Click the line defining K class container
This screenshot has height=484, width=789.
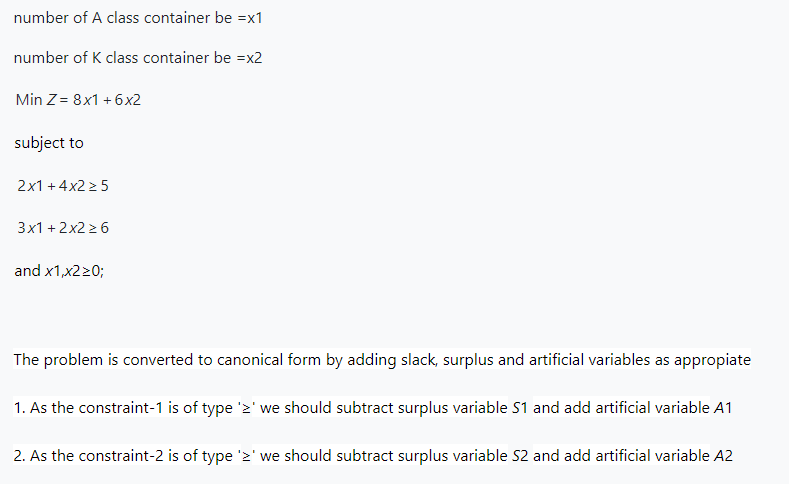138,58
